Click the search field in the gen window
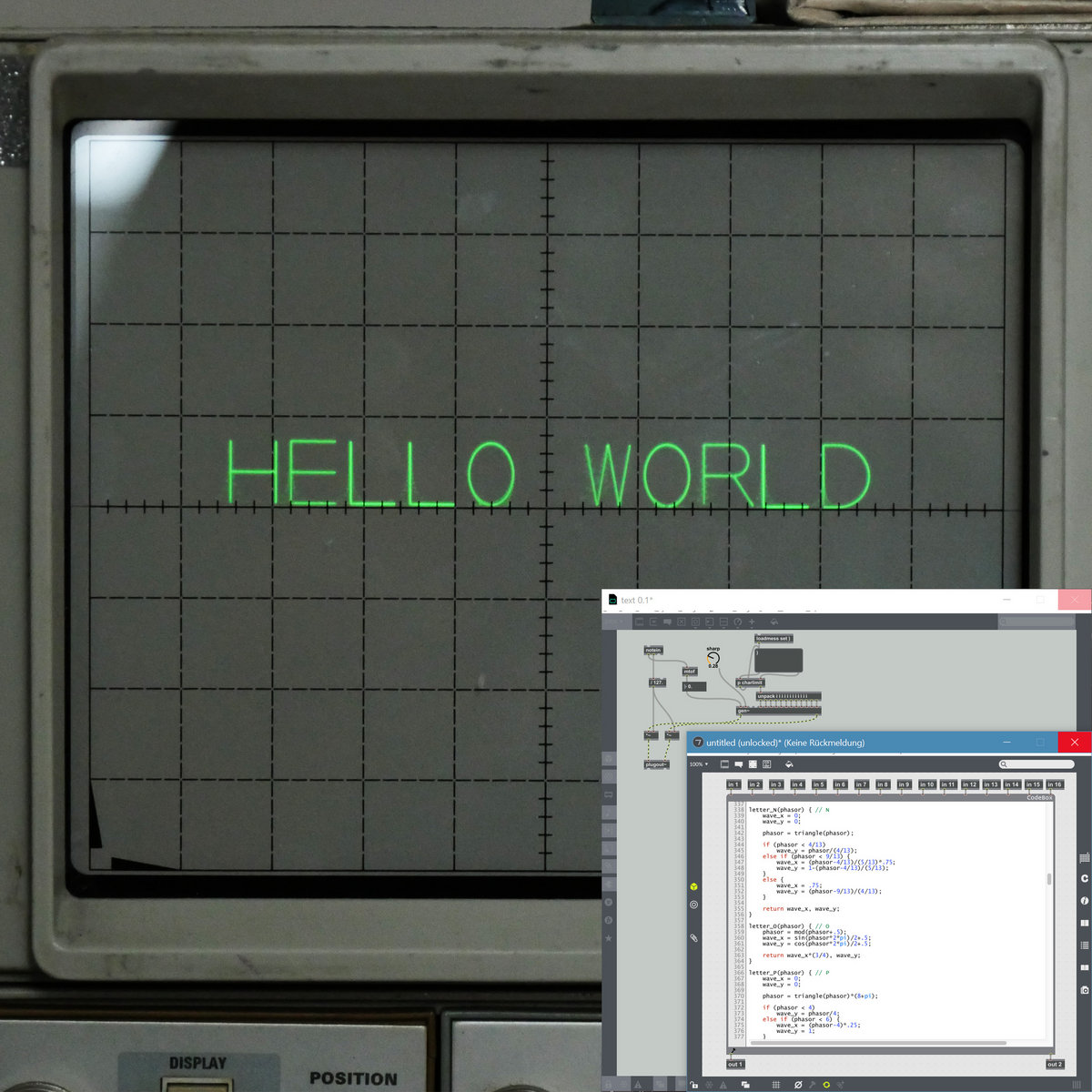 (x=1039, y=764)
